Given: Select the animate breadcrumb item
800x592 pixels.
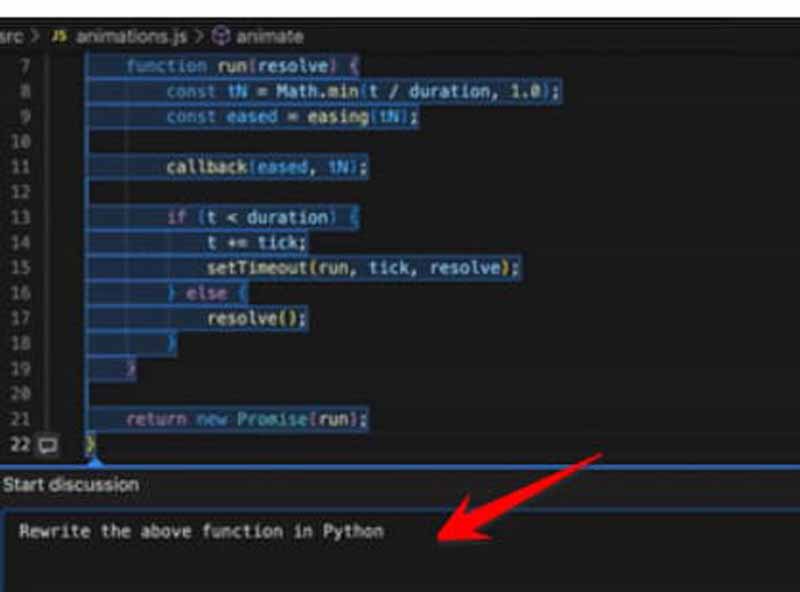Looking at the screenshot, I should click(269, 36).
